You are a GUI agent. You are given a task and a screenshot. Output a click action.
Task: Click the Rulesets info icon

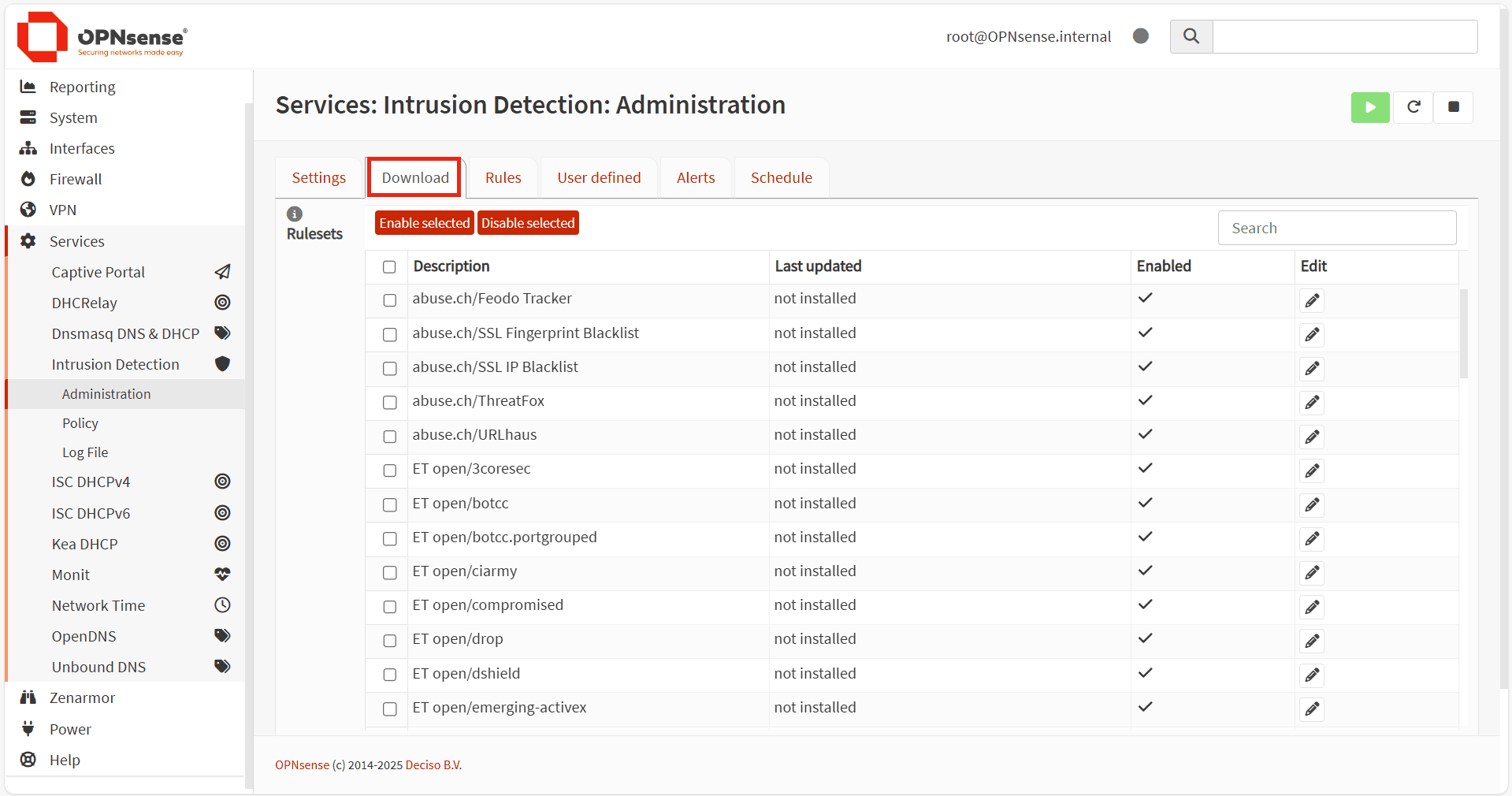tap(295, 214)
